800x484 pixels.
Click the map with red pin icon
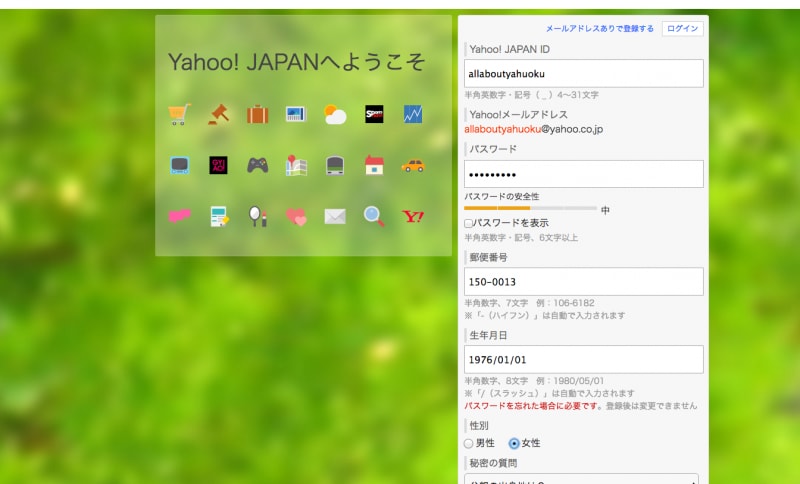(x=296, y=165)
